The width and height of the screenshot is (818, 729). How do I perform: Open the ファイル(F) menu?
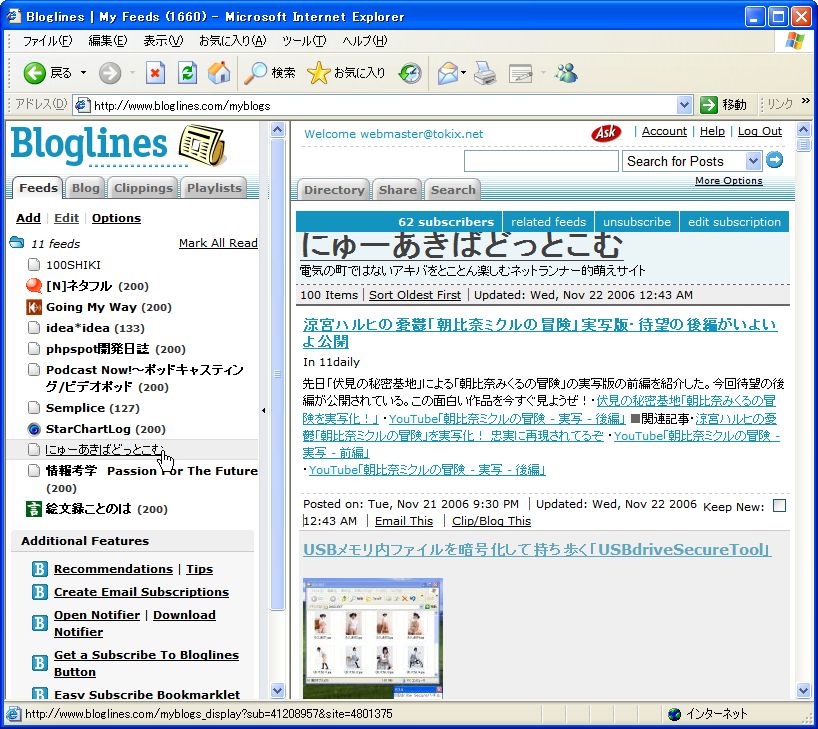point(47,41)
